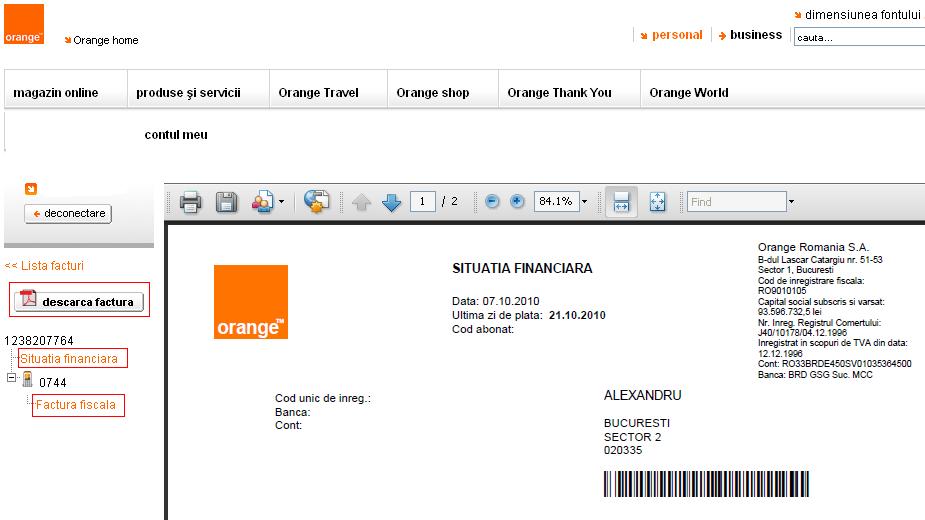Open the zoom percentage dropdown arrow
Image resolution: width=925 pixels, height=520 pixels.
[x=585, y=202]
